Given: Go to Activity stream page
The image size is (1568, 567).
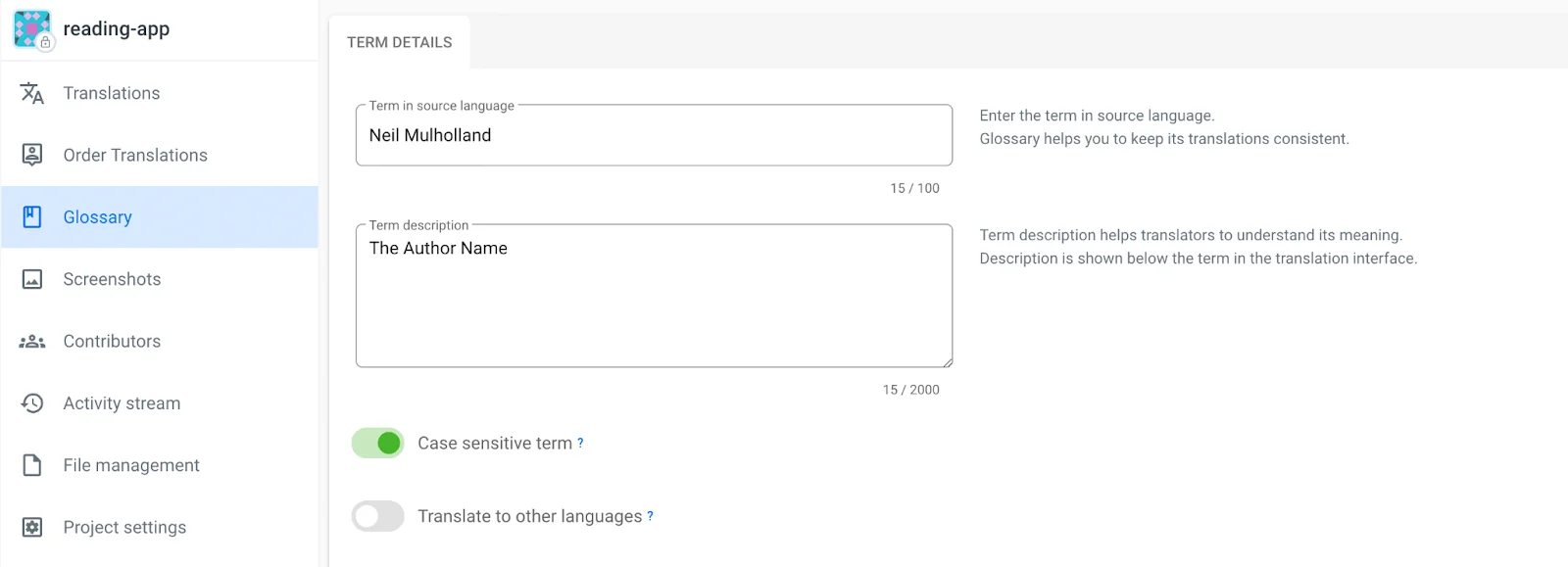Looking at the screenshot, I should 122,403.
